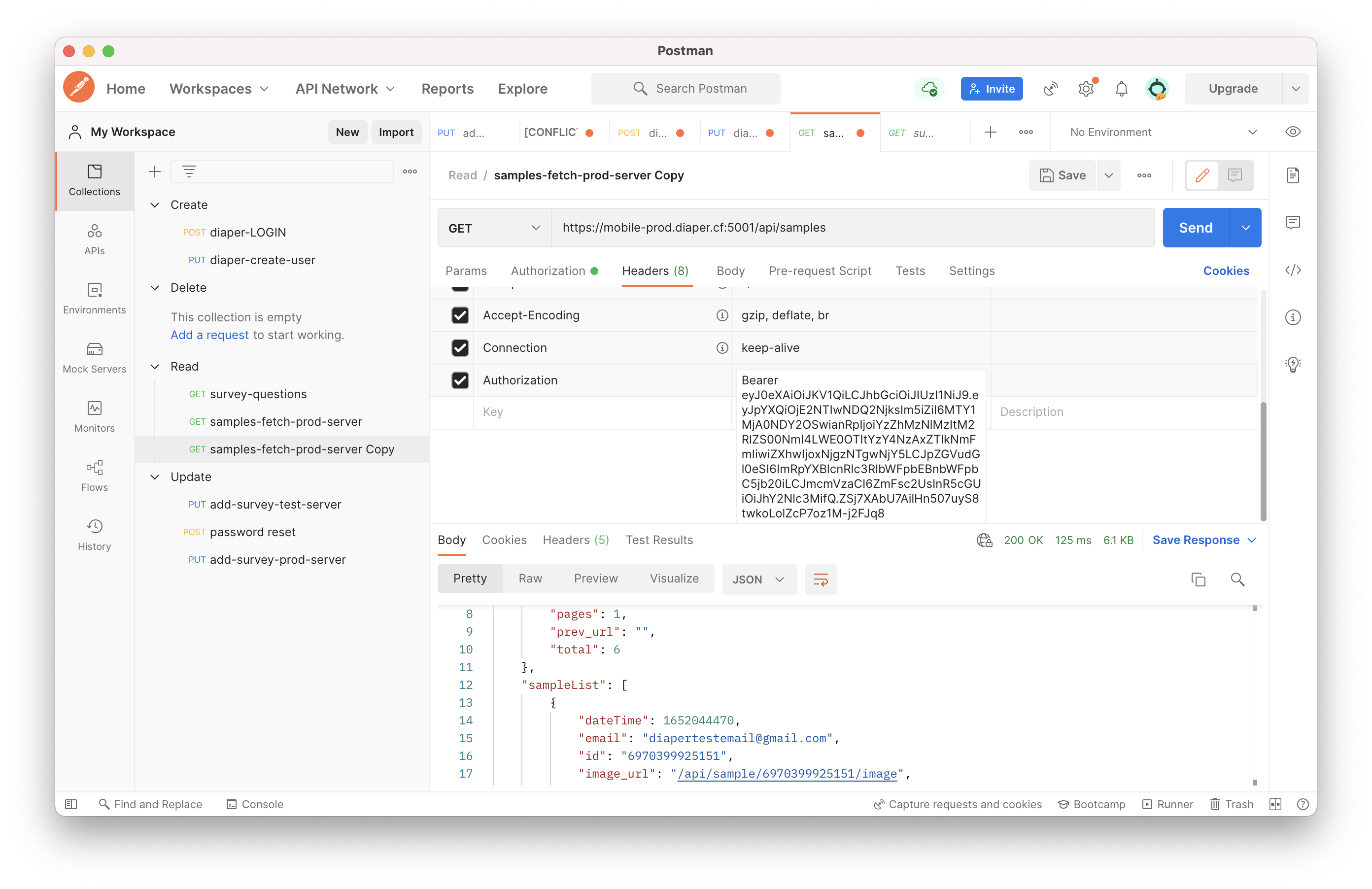Viewport: 1372px width, 889px height.
Task: Open the notifications bell
Action: click(x=1121, y=89)
